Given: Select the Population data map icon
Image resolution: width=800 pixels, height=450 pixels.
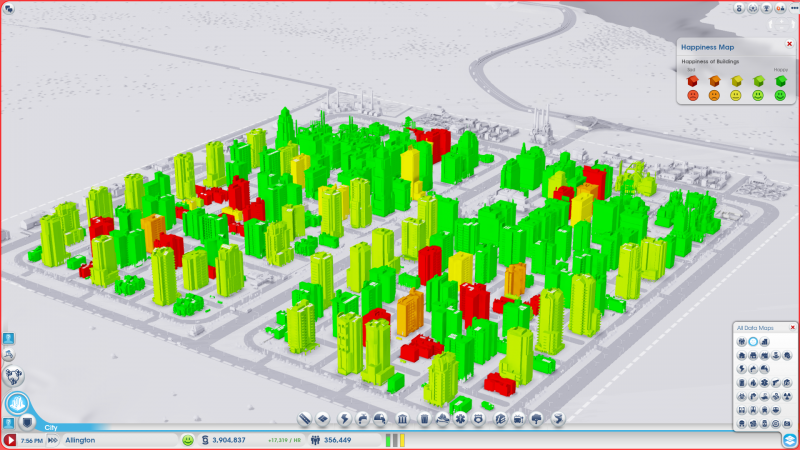Looking at the screenshot, I should 742,341.
